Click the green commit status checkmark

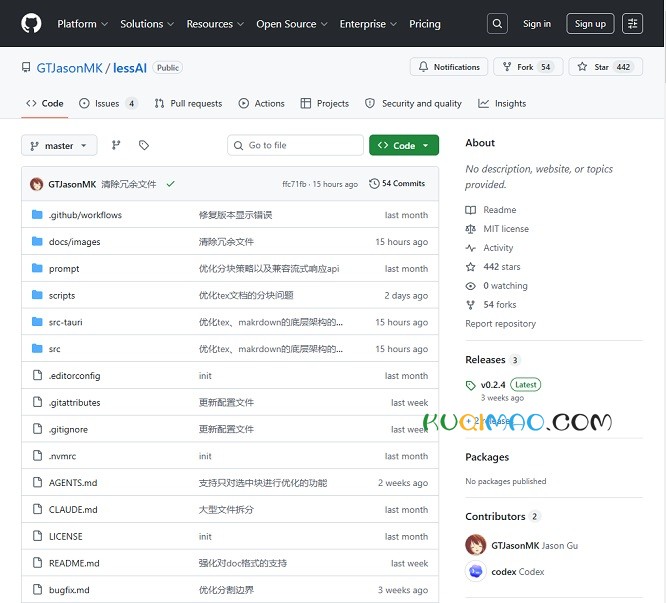[170, 184]
